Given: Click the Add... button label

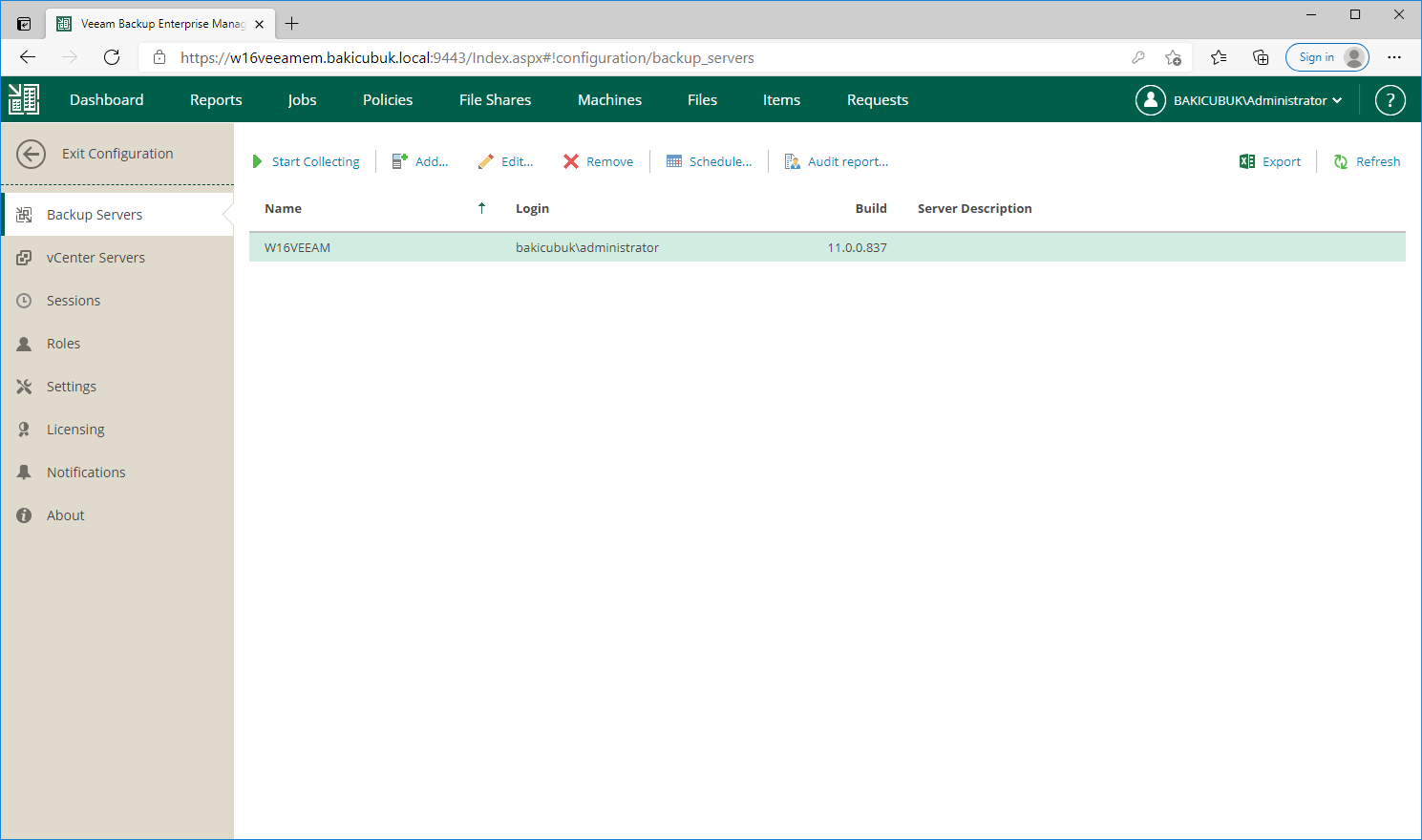Looking at the screenshot, I should pyautogui.click(x=432, y=162).
